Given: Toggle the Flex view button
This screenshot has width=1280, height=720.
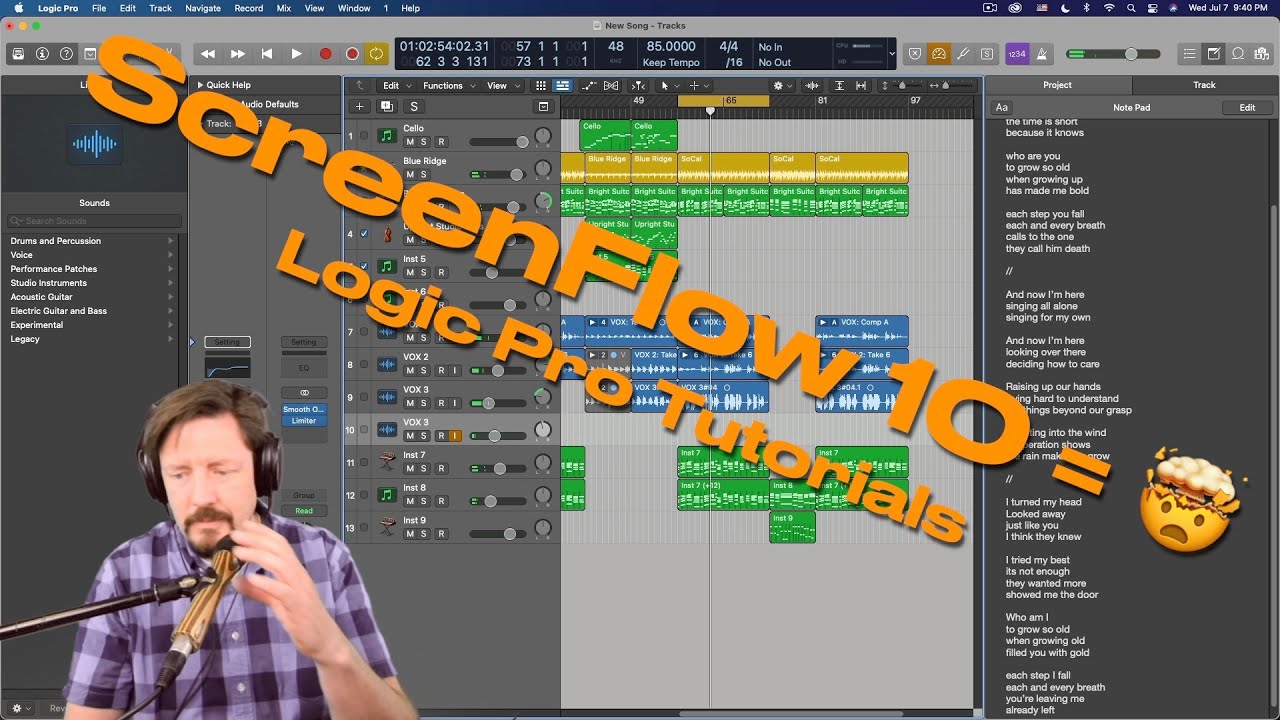Looking at the screenshot, I should click(x=611, y=86).
